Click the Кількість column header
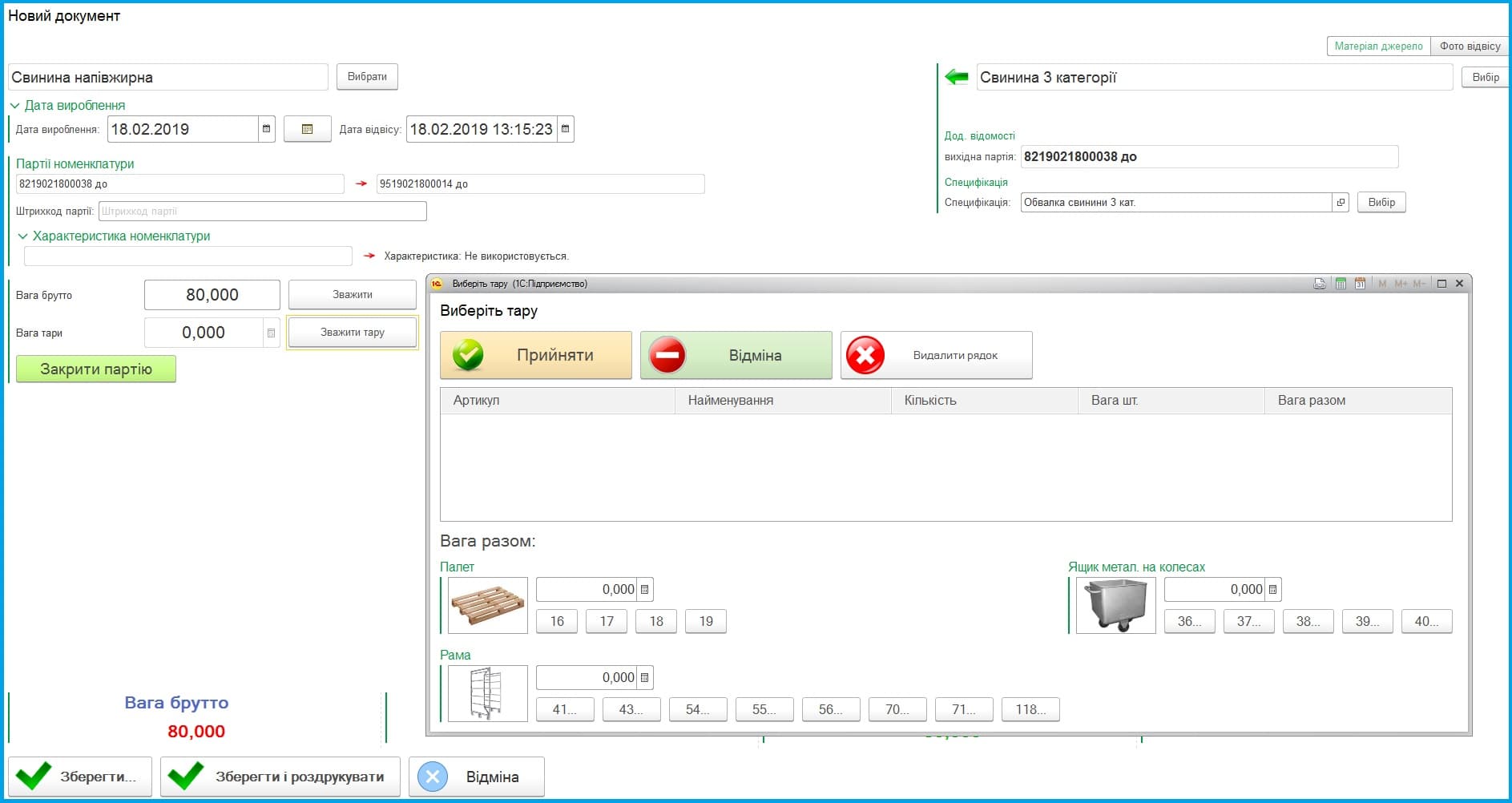The image size is (1512, 803). pos(985,401)
